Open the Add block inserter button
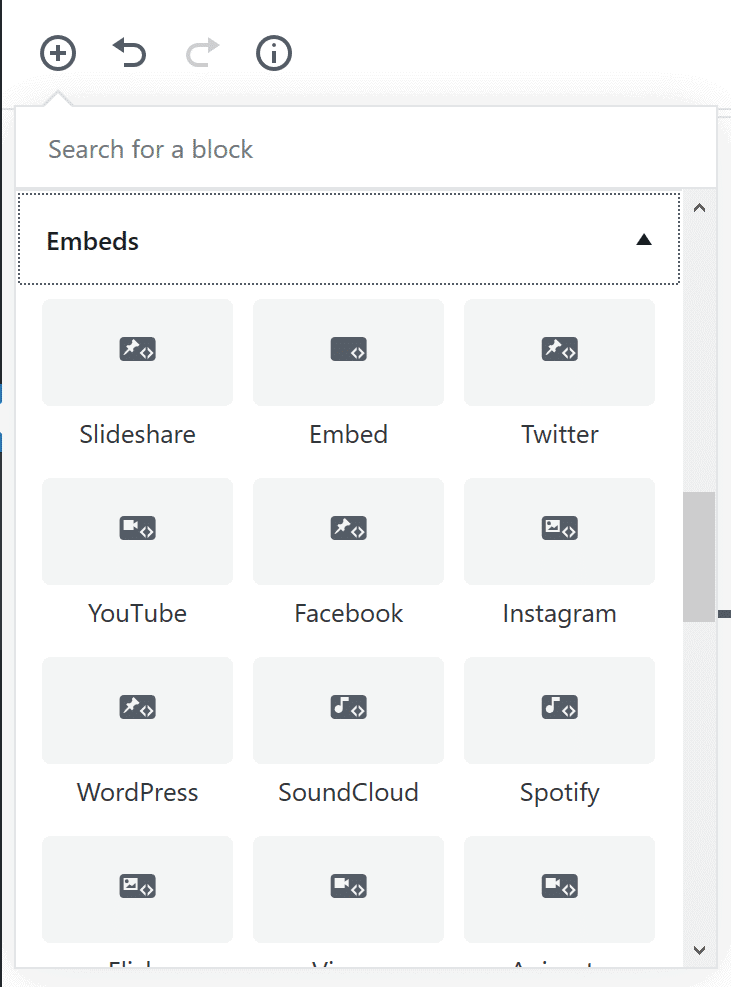This screenshot has height=987, width=731. [58, 54]
